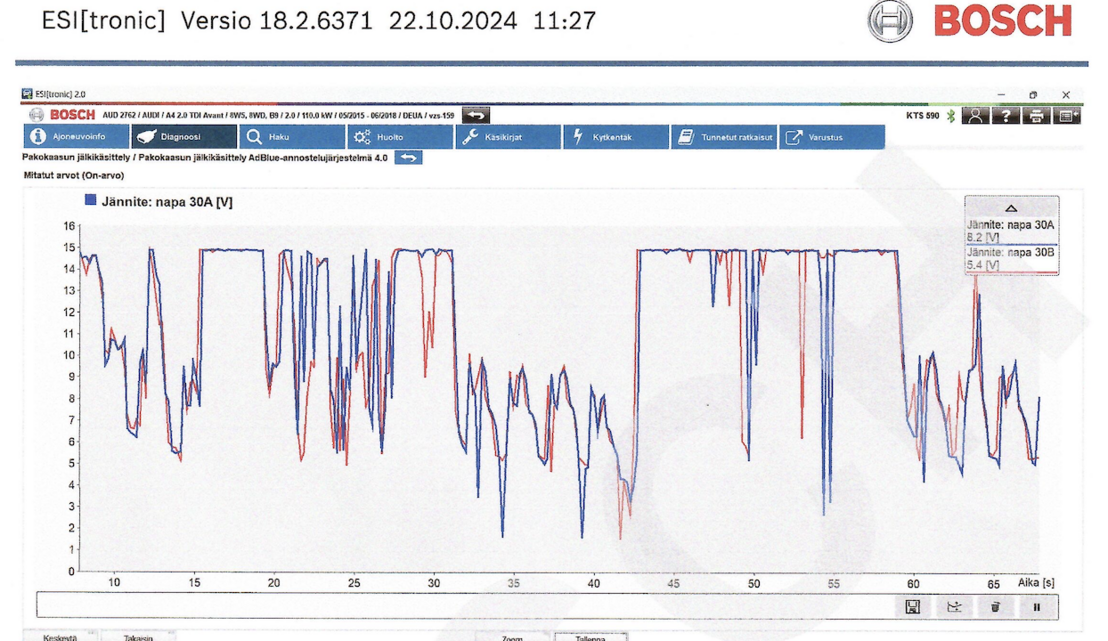Go to Tunnetut ratkaisut tab
This screenshot has height=641, width=1108.
coord(724,137)
